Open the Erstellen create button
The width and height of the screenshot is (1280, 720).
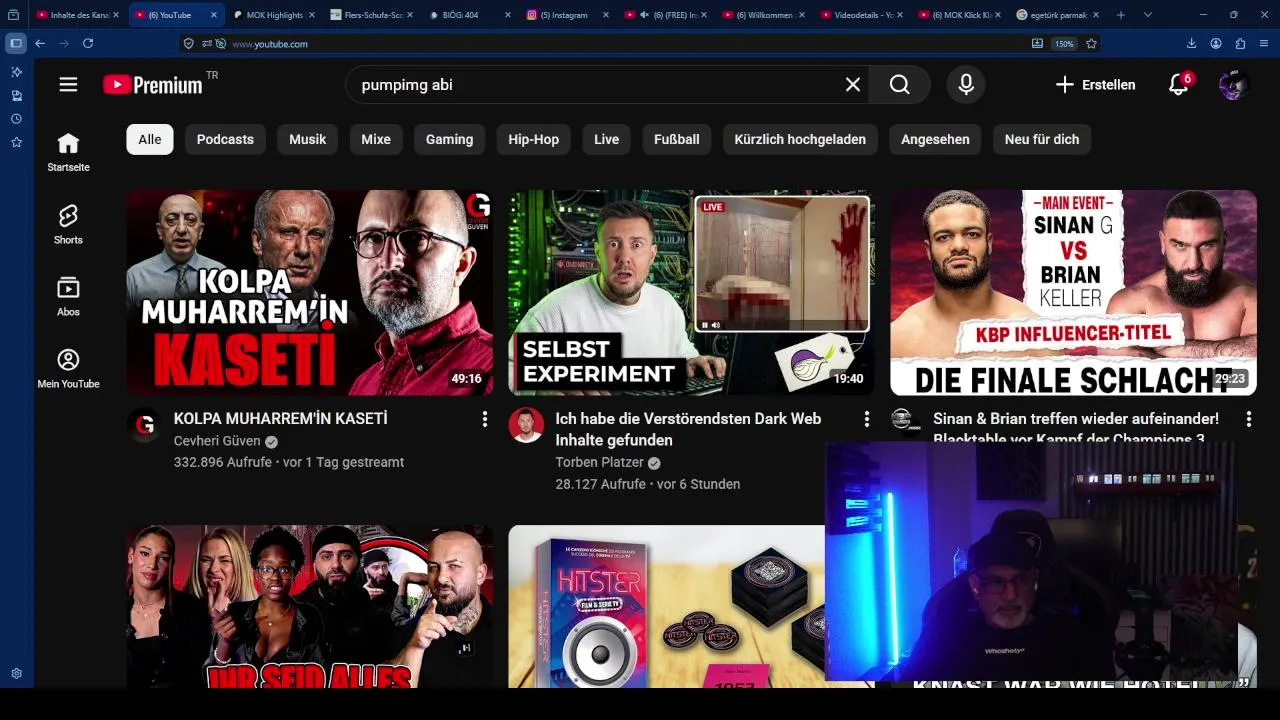coord(1095,85)
